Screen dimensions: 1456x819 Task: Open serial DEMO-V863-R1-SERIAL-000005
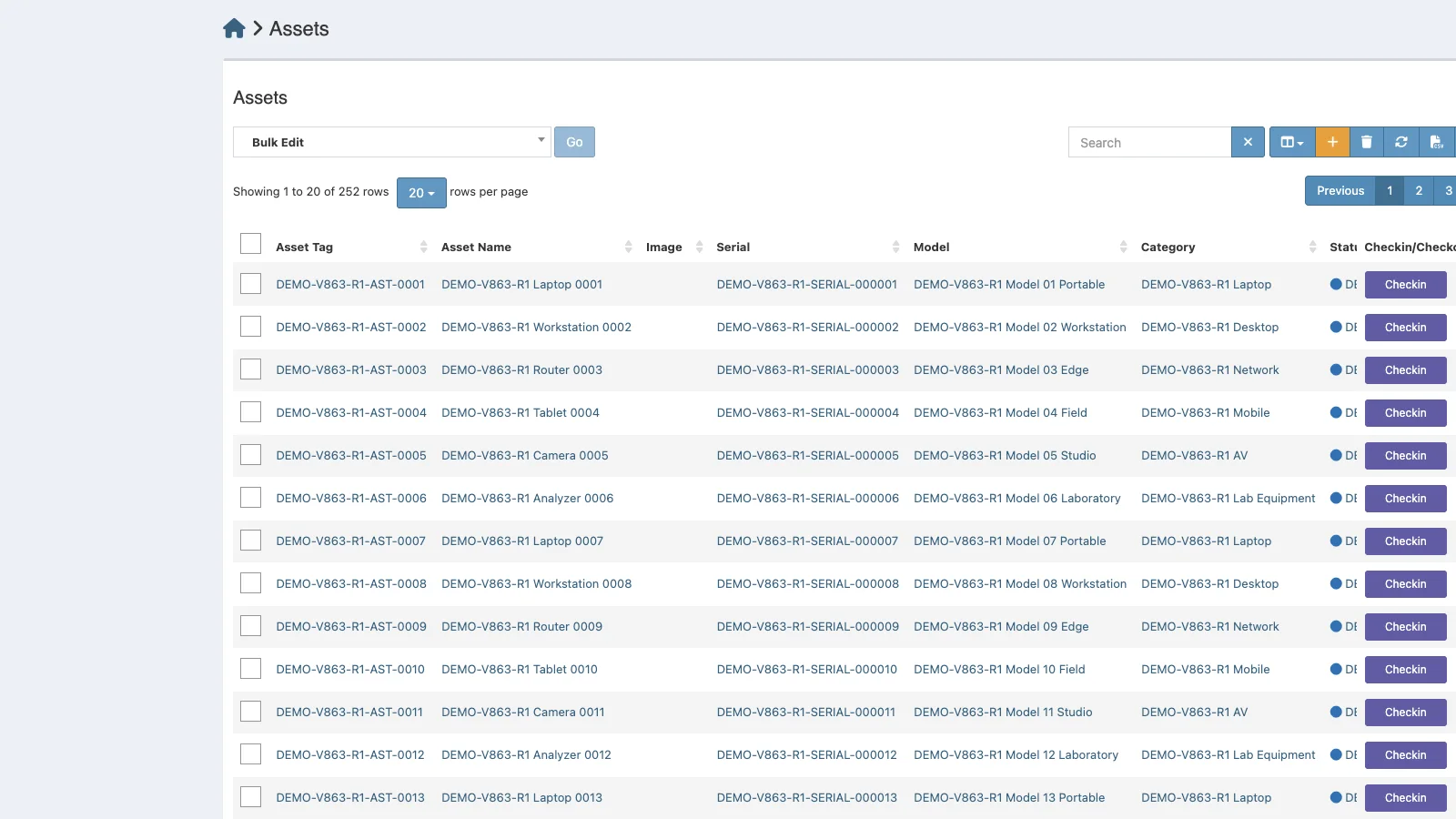807,455
